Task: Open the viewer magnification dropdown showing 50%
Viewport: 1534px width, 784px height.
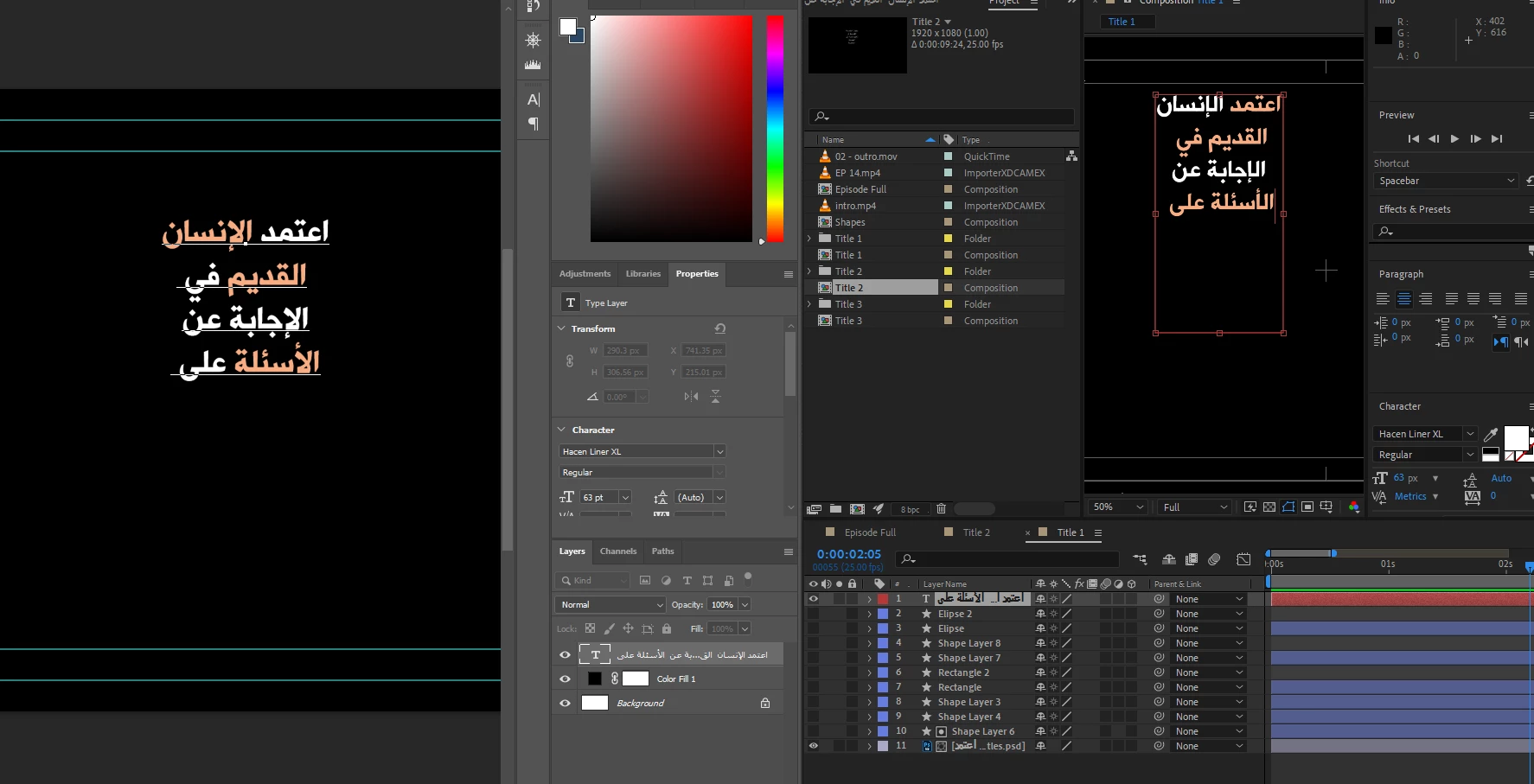Action: (x=1118, y=507)
